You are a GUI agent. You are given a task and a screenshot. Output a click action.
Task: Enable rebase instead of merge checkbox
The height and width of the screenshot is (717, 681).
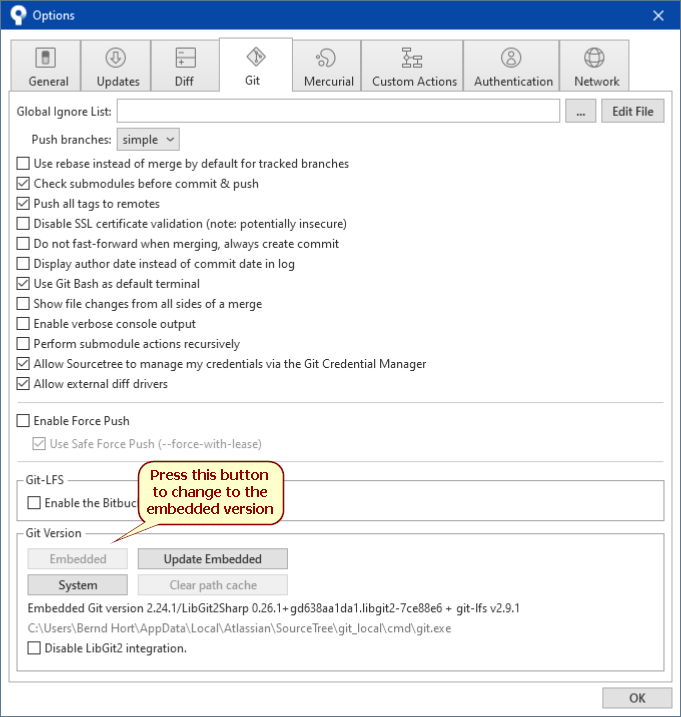[x=23, y=163]
